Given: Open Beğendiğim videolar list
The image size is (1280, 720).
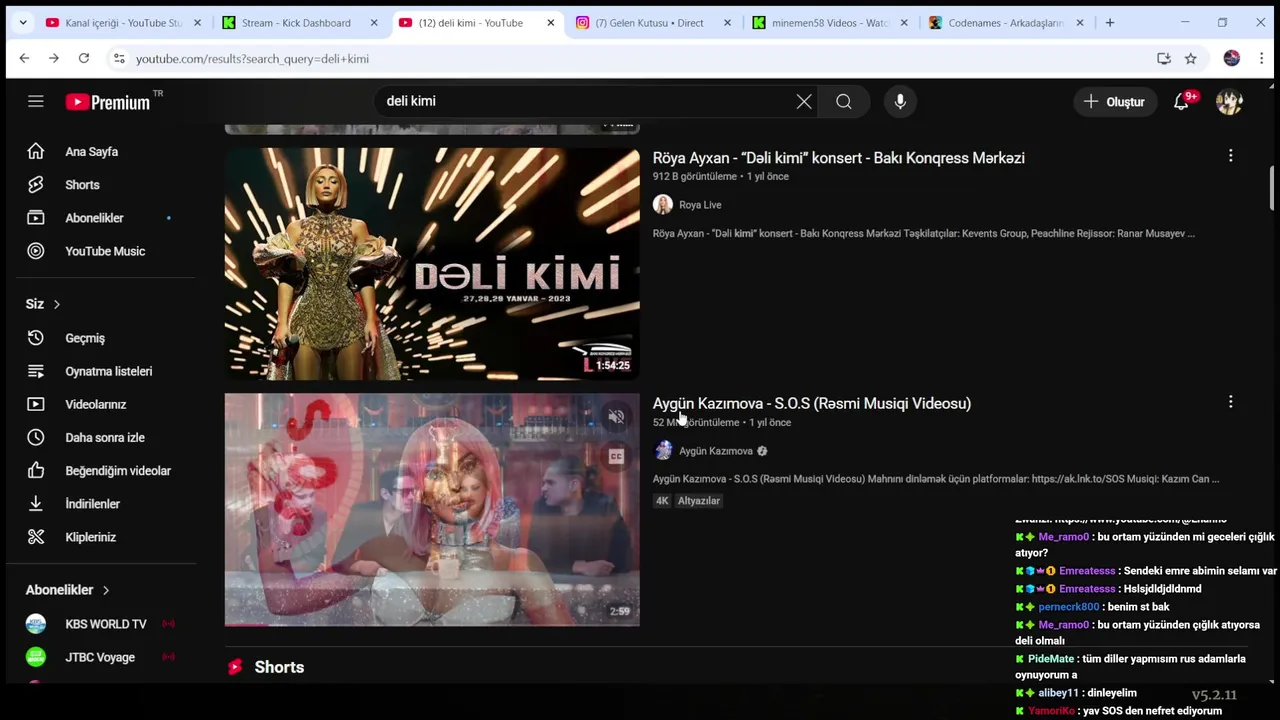Looking at the screenshot, I should (x=118, y=470).
